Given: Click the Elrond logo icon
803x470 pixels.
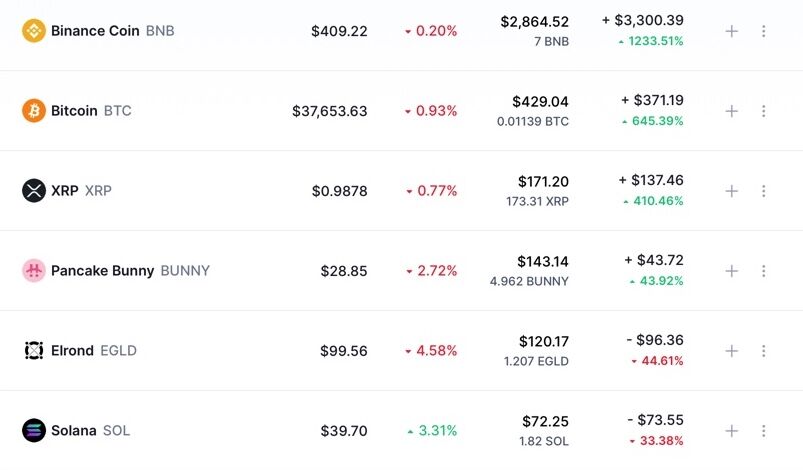Looking at the screenshot, I should [x=34, y=351].
